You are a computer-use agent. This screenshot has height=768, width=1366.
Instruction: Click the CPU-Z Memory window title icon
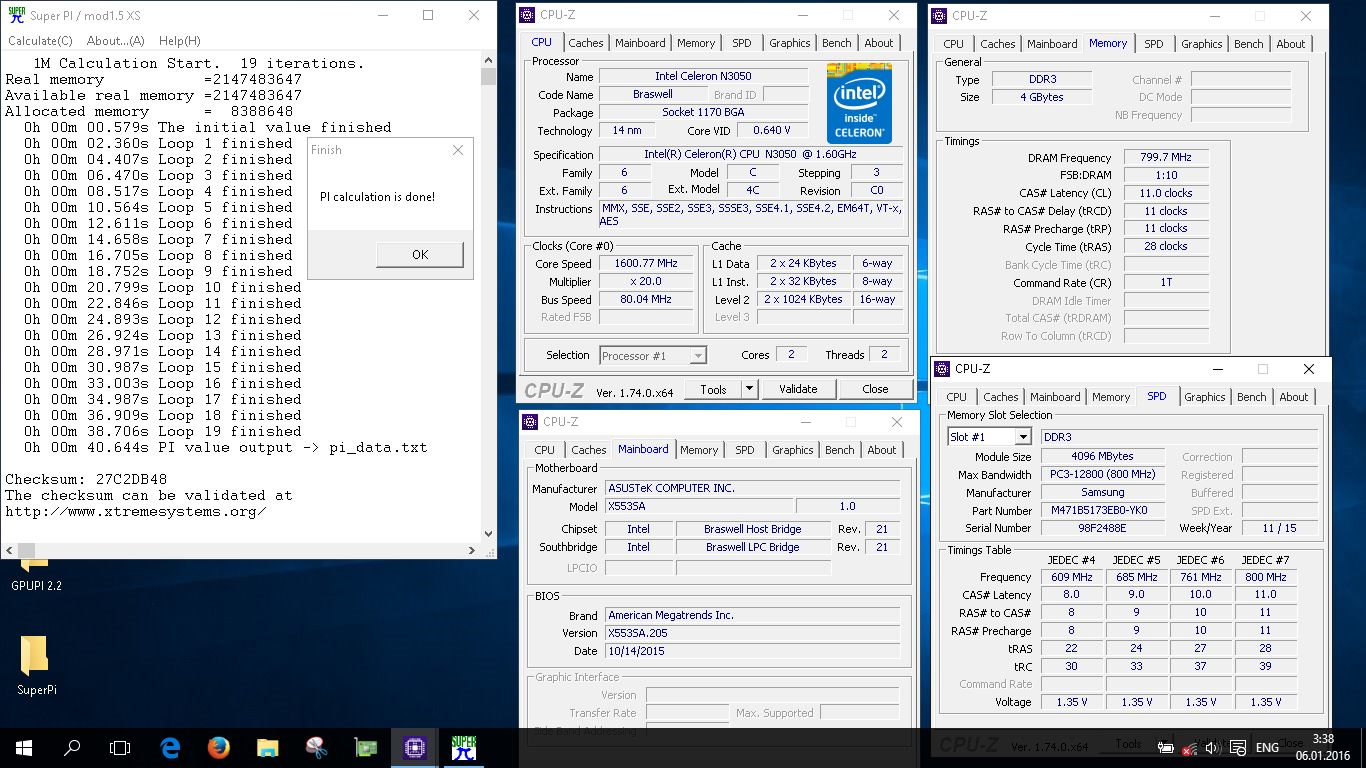click(x=940, y=16)
